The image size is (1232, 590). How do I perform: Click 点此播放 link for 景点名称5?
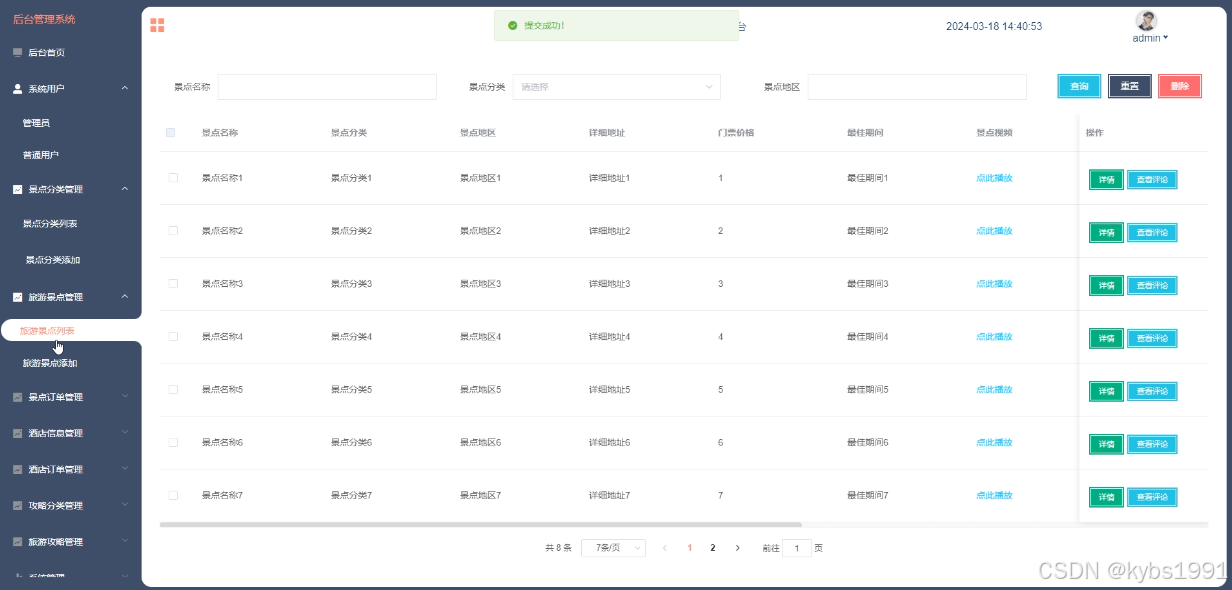tap(994, 390)
